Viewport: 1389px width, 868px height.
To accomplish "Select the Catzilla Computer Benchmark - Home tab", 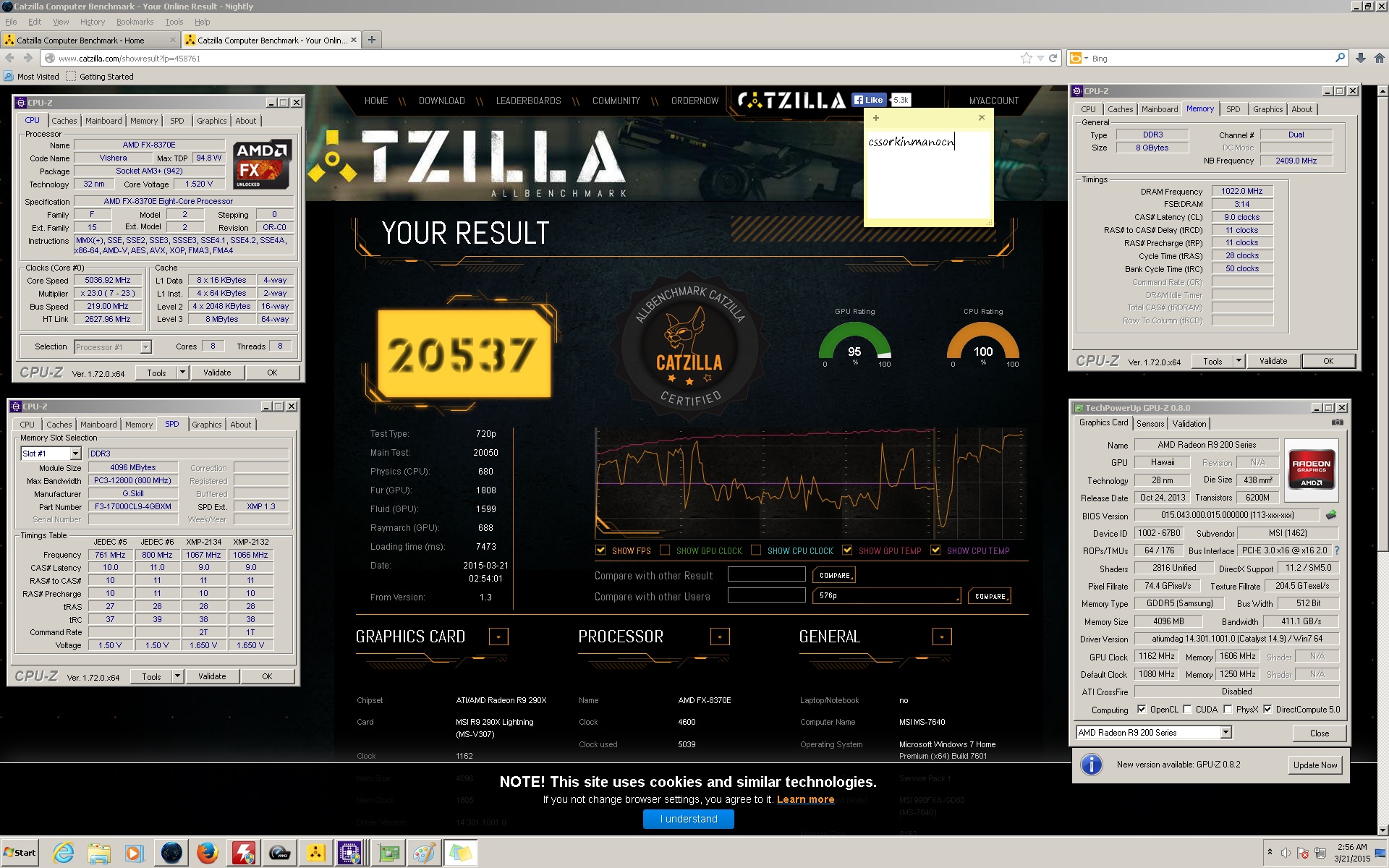I will point(89,40).
